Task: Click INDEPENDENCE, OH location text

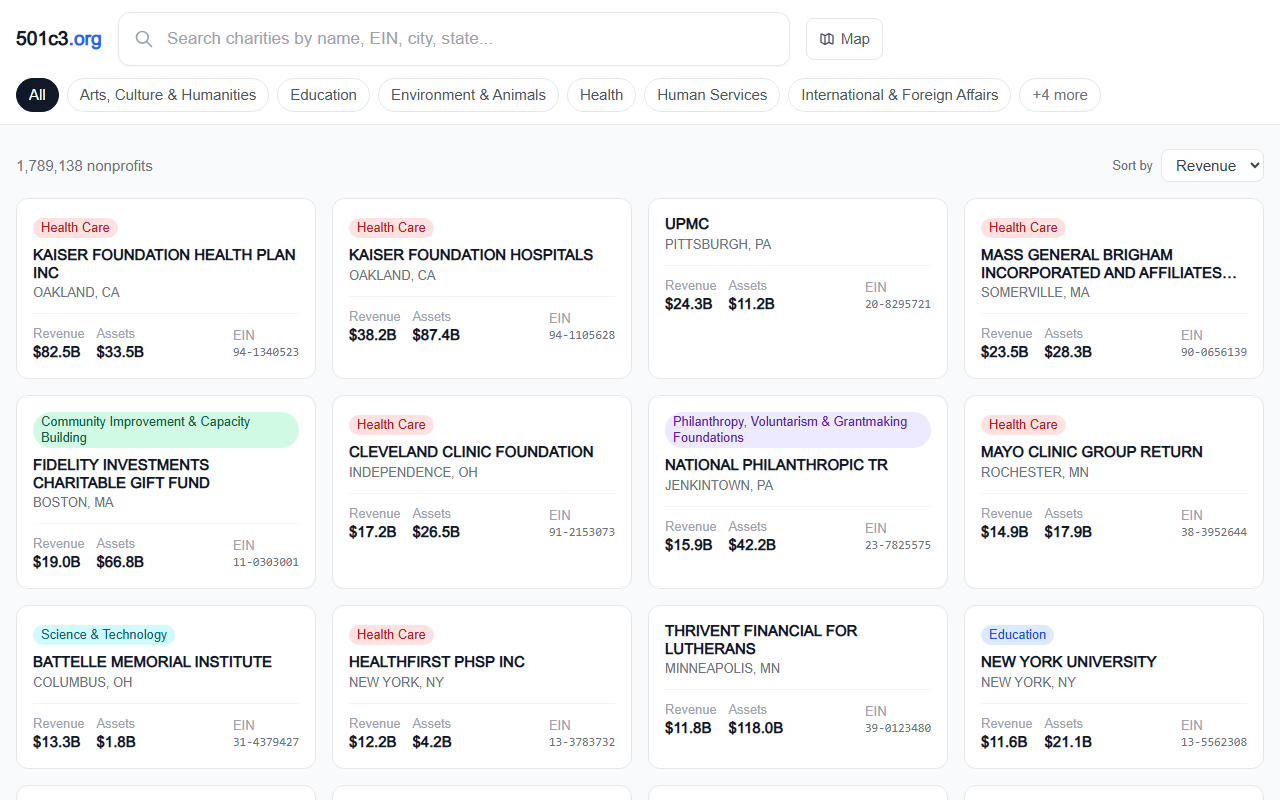Action: point(413,472)
